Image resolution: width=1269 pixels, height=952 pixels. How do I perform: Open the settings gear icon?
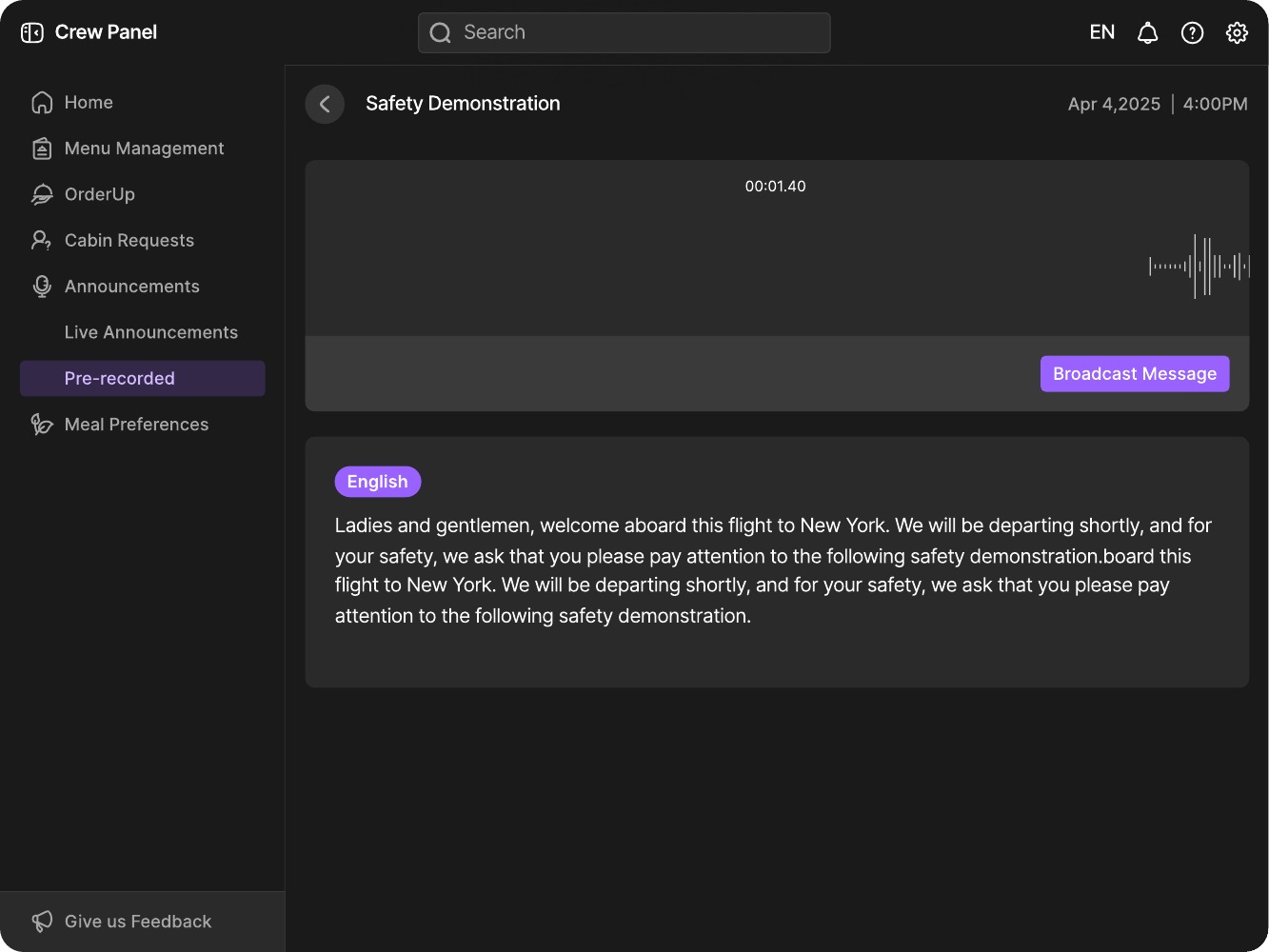pyautogui.click(x=1237, y=33)
